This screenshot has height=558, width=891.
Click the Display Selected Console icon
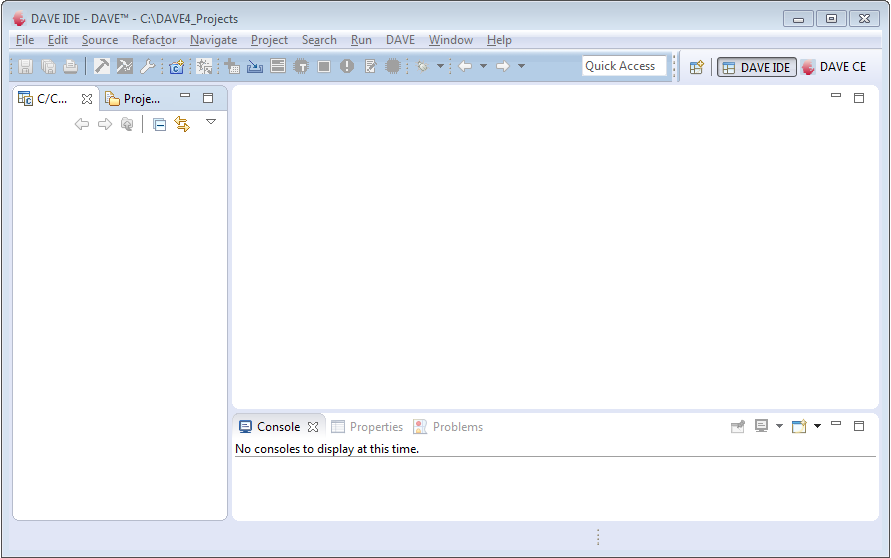coord(761,426)
